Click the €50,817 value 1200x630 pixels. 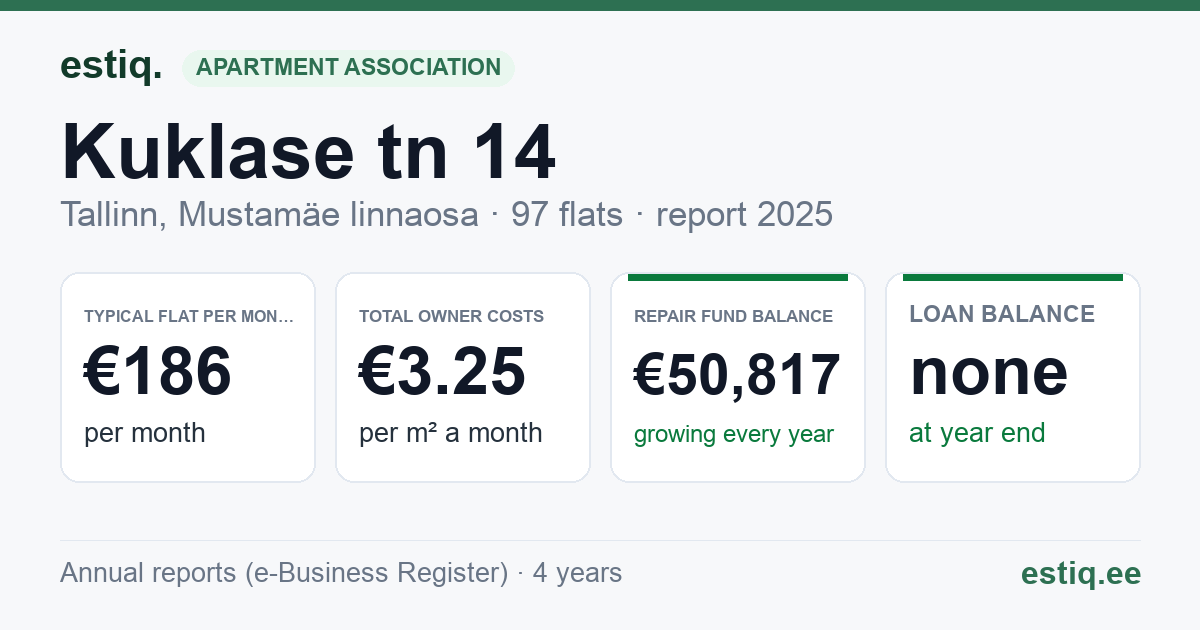737,374
